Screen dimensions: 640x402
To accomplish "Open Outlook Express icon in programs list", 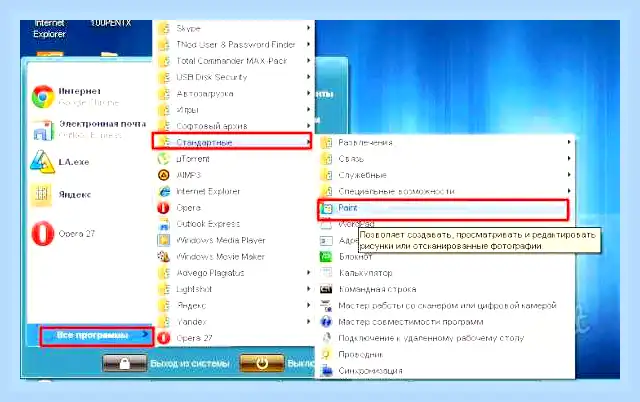I will pos(164,224).
